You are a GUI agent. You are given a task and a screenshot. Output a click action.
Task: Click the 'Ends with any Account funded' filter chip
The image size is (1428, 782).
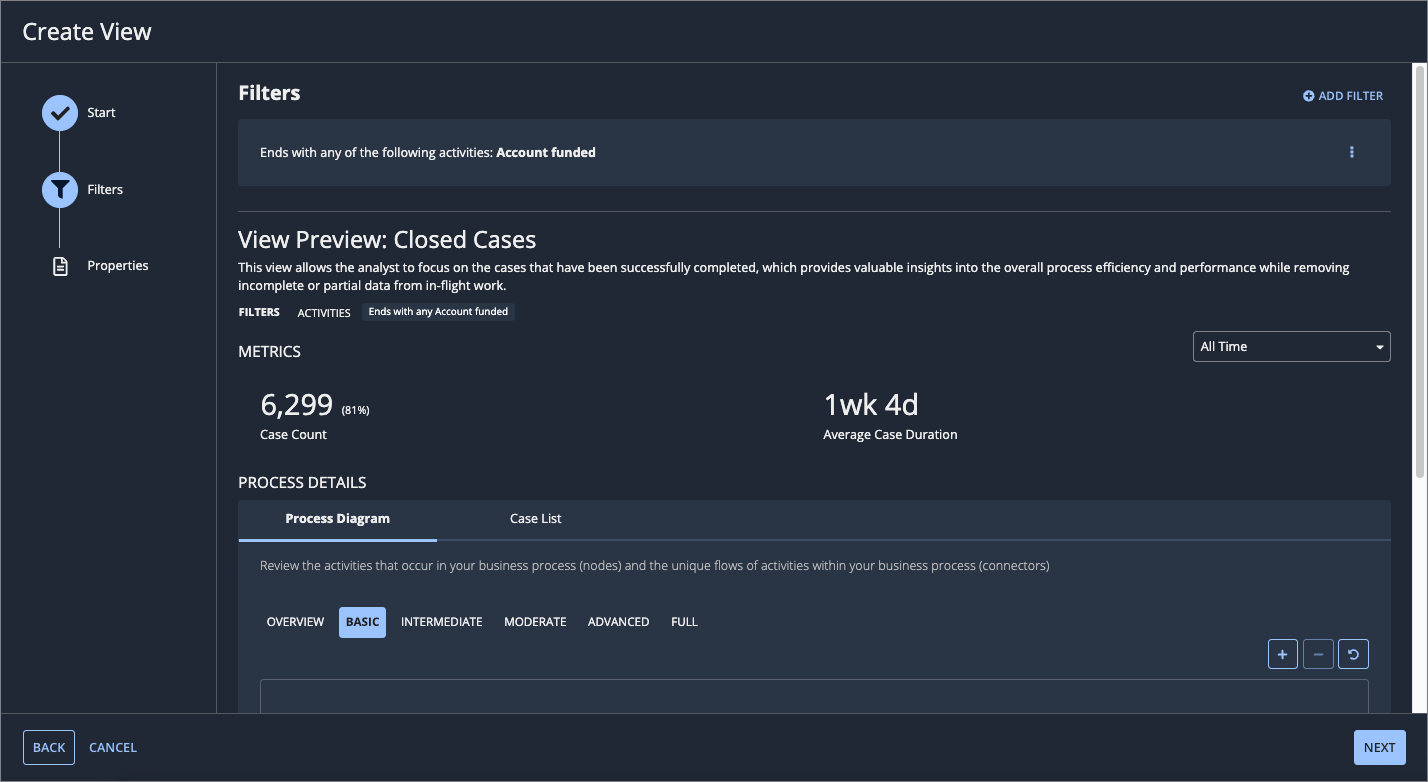click(438, 312)
